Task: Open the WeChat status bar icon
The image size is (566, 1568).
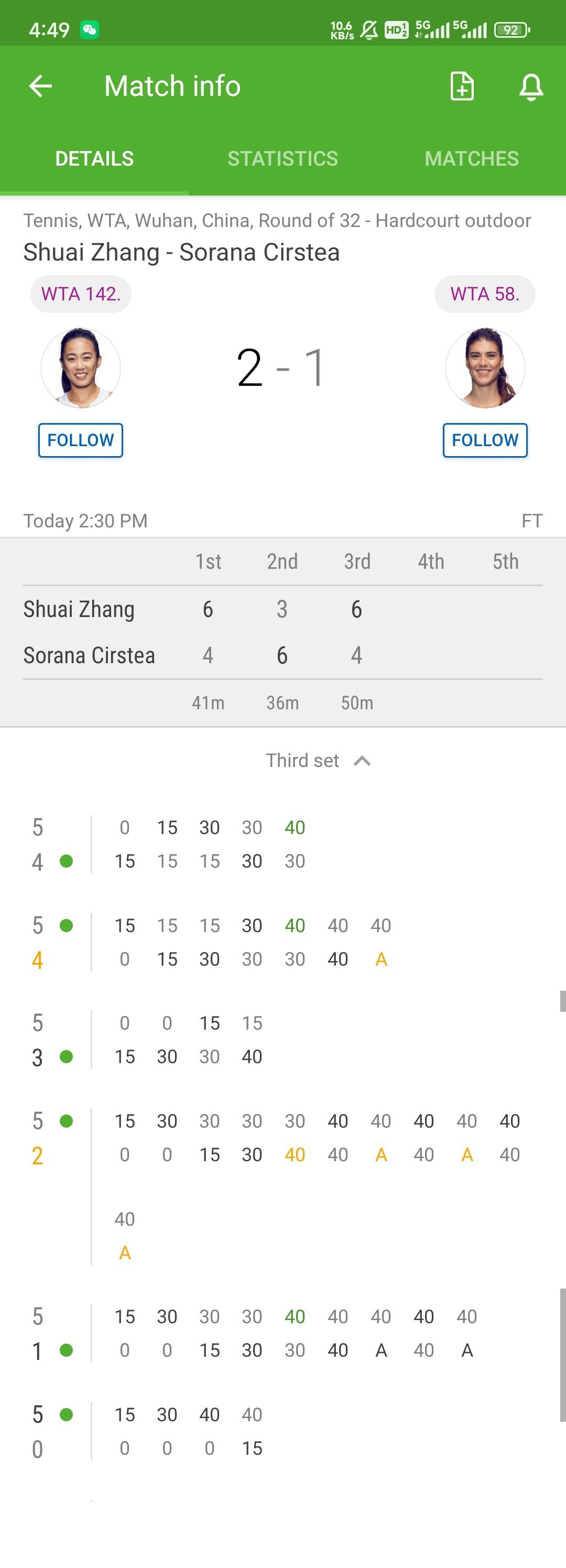Action: coord(90,29)
